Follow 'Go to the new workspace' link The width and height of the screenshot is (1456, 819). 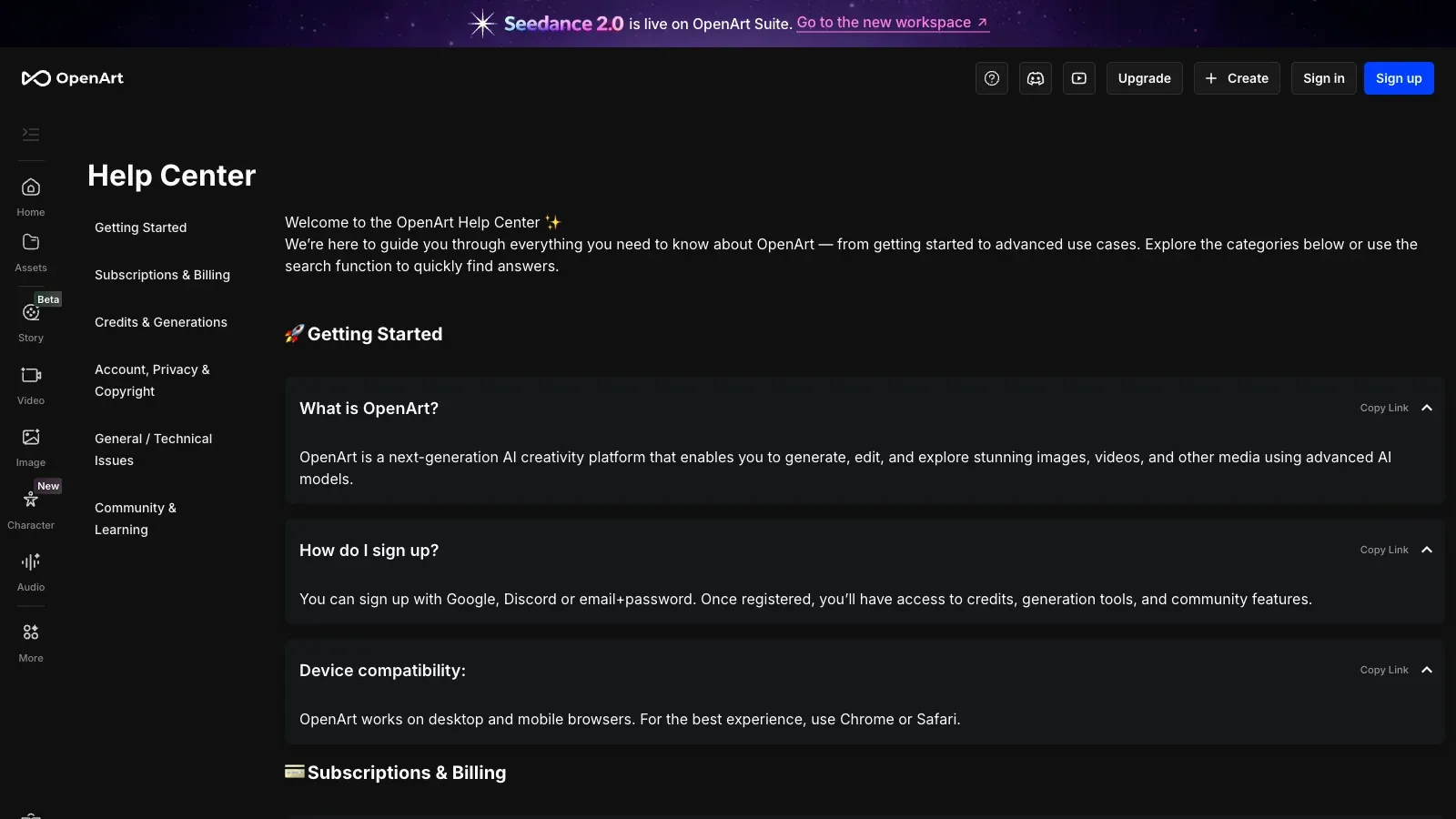893,23
